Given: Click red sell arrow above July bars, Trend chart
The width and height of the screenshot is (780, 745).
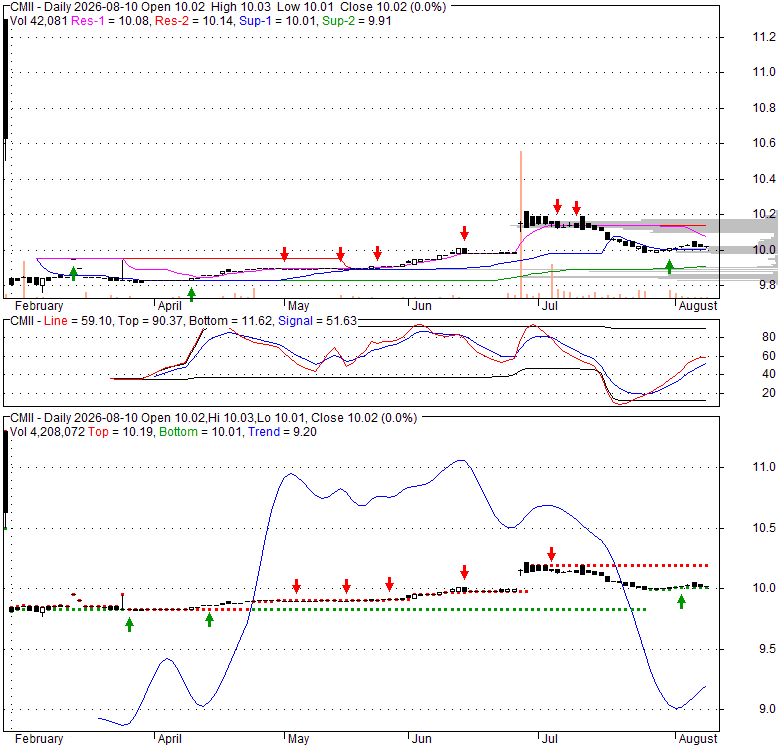Looking at the screenshot, I should 551,554.
